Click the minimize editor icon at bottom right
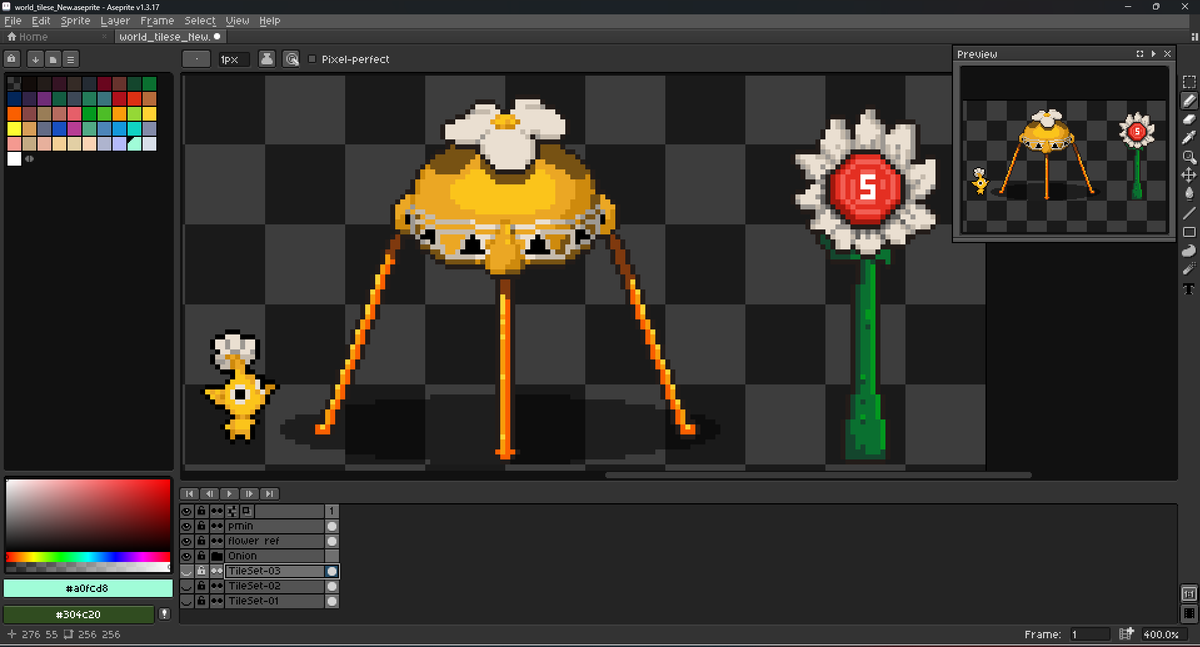This screenshot has width=1200, height=647. pyautogui.click(x=1189, y=594)
